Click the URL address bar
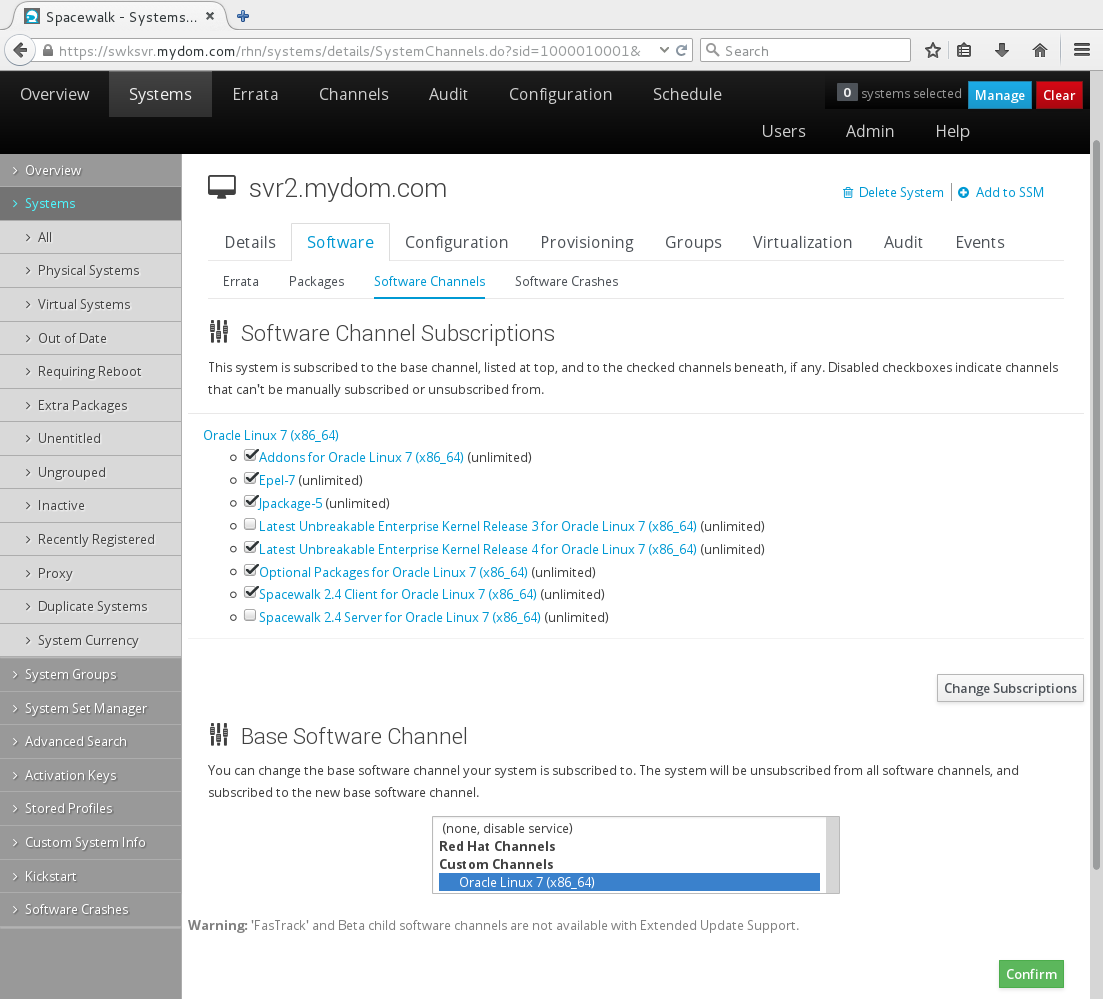 [x=350, y=51]
